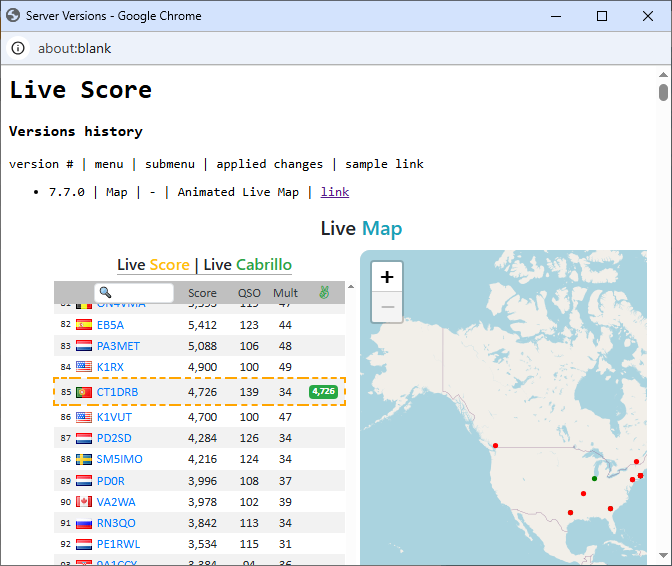Click the Versions history heading
The width and height of the screenshot is (672, 566).
coord(76,131)
